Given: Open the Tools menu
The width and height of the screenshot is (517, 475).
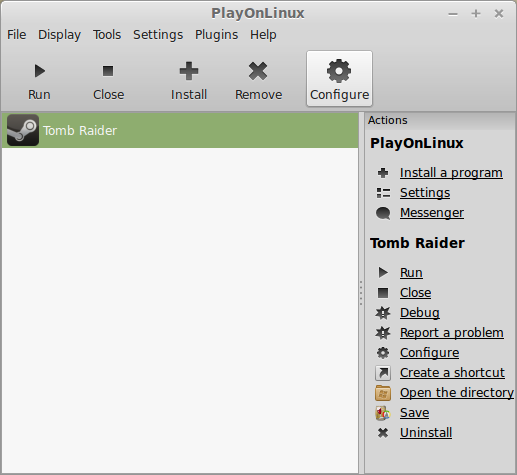Looking at the screenshot, I should click(107, 35).
